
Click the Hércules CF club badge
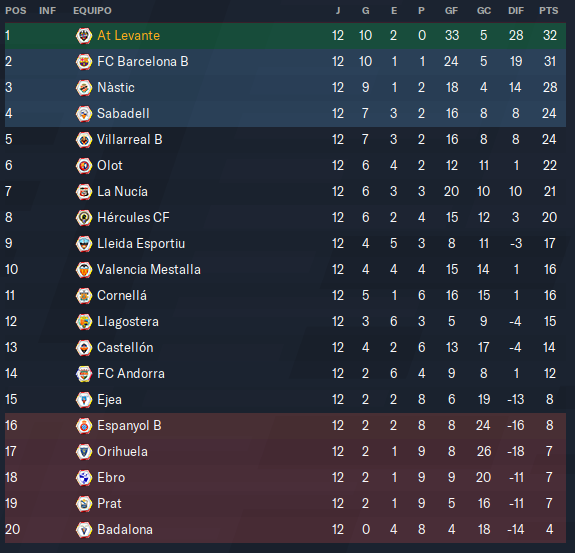tap(84, 218)
